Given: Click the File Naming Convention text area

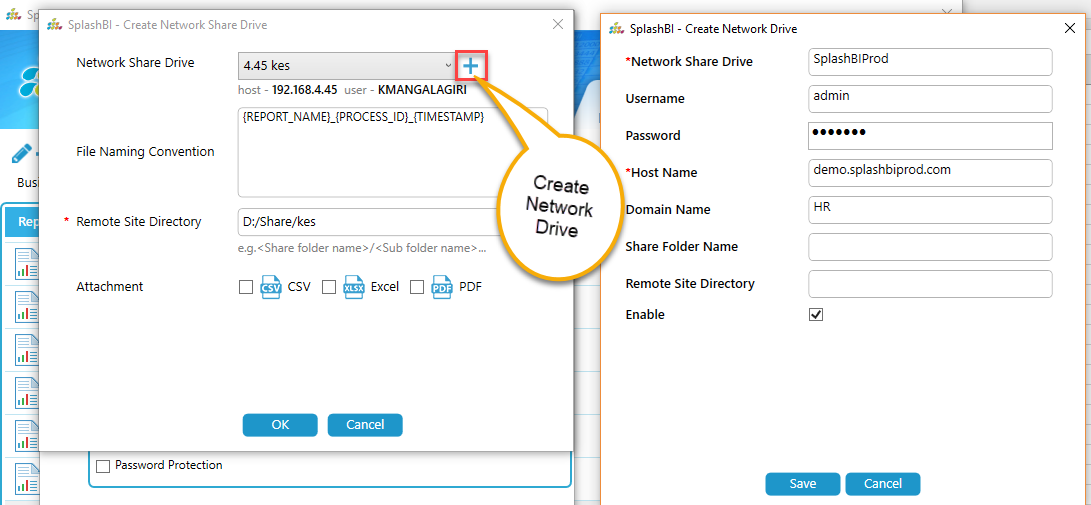Looking at the screenshot, I should [x=392, y=152].
